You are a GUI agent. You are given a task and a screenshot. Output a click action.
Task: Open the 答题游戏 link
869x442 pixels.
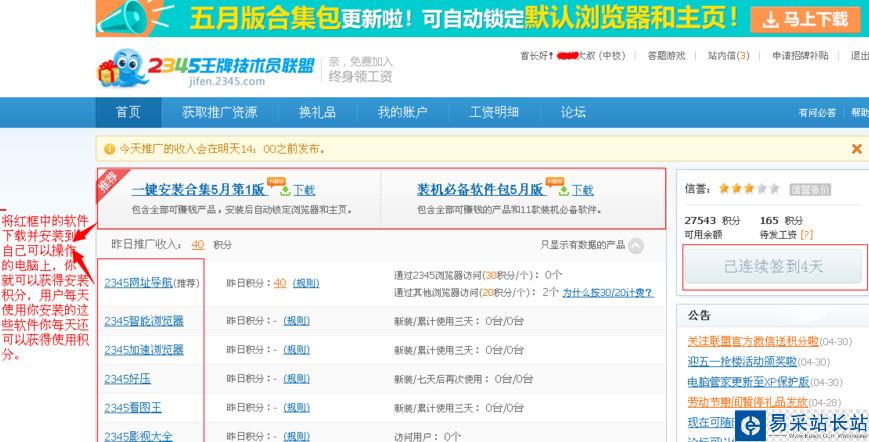pyautogui.click(x=666, y=55)
